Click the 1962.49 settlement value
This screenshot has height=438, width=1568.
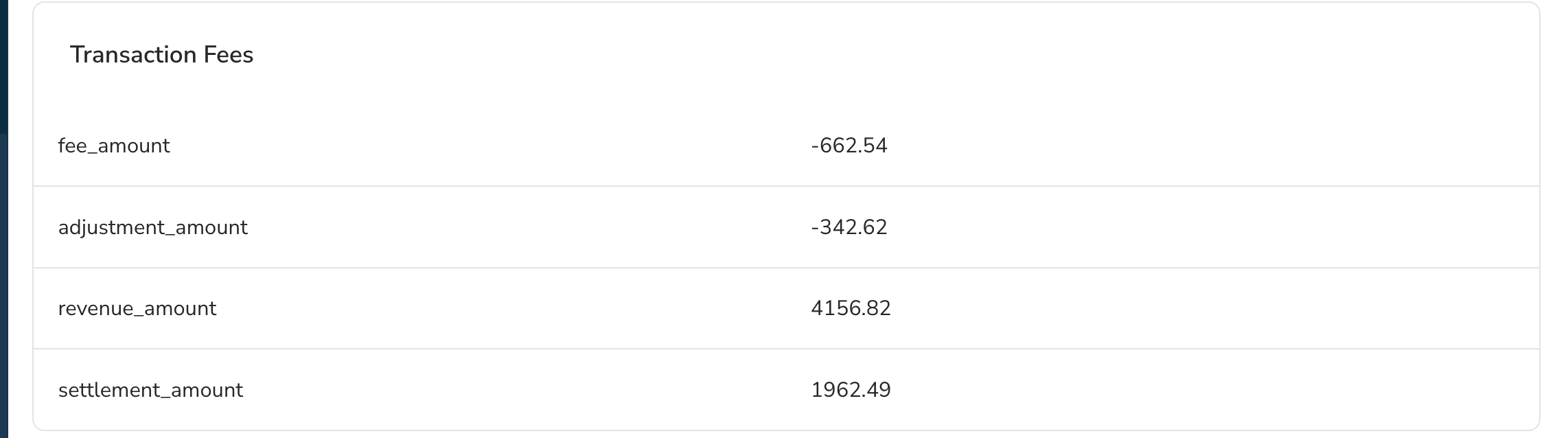[x=851, y=390]
